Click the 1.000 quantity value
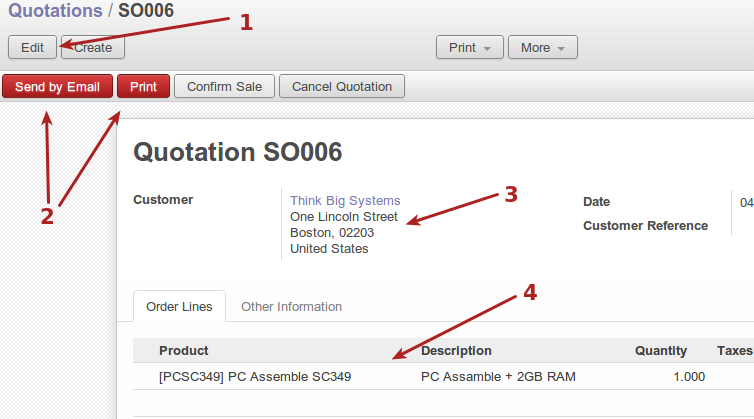The image size is (754, 419). [688, 377]
